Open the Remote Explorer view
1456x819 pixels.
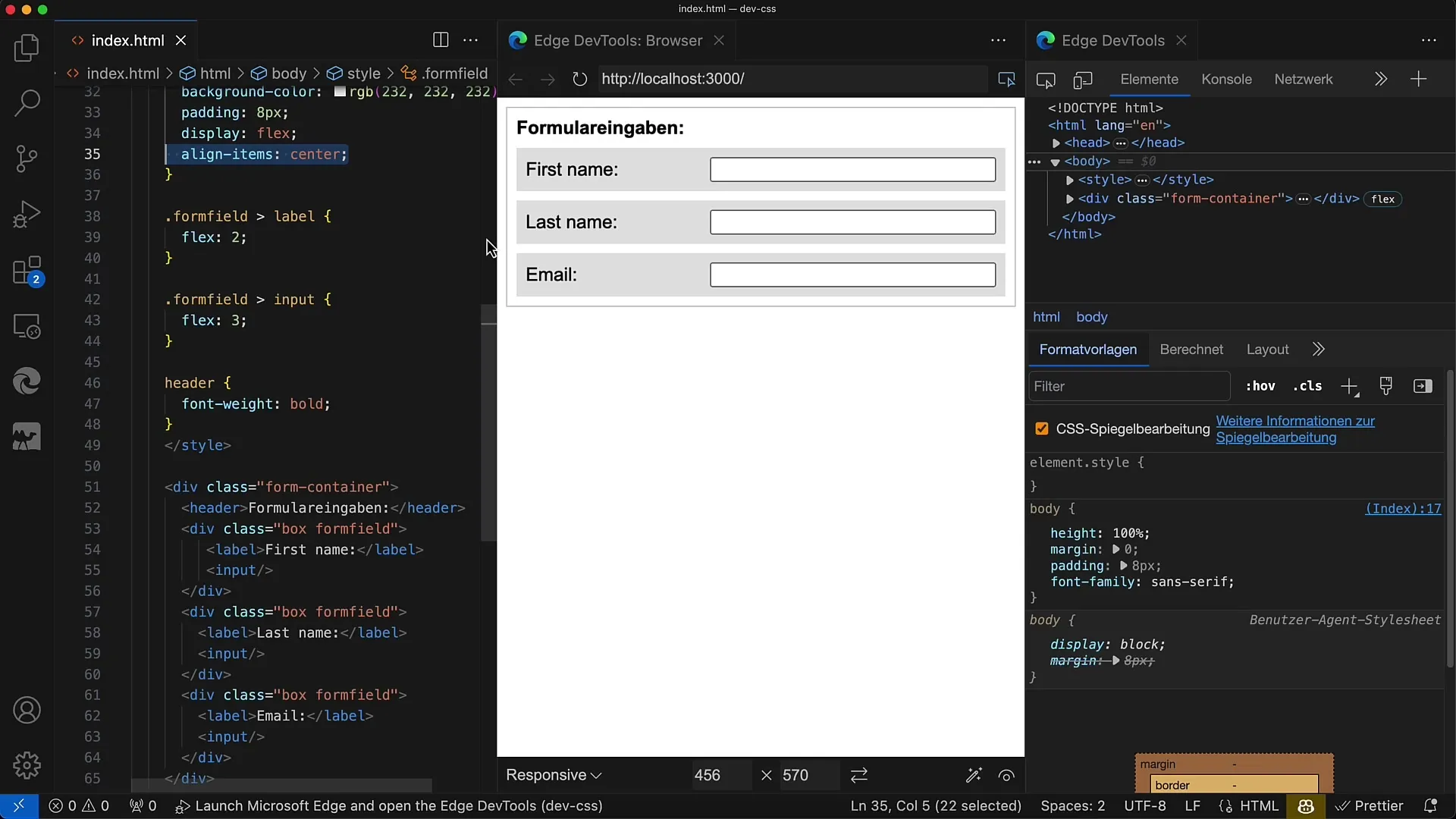[27, 327]
